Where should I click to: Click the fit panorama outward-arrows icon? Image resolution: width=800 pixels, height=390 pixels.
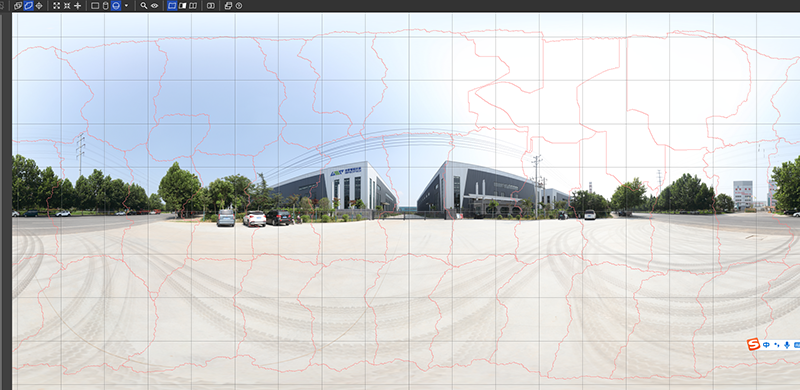click(x=57, y=6)
